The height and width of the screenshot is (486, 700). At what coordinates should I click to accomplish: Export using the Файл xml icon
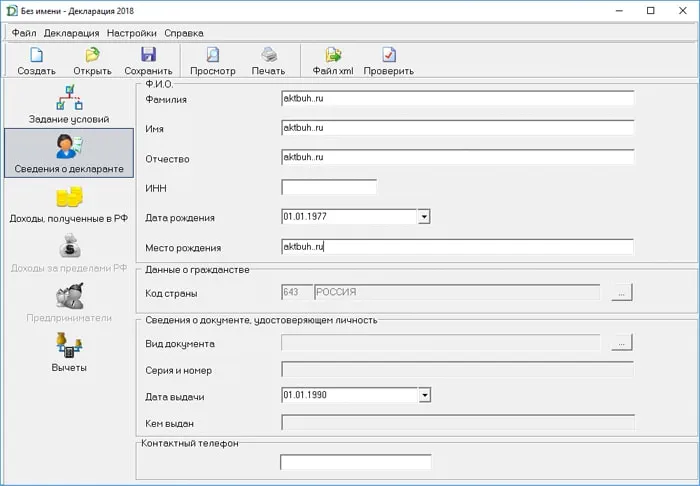[333, 56]
